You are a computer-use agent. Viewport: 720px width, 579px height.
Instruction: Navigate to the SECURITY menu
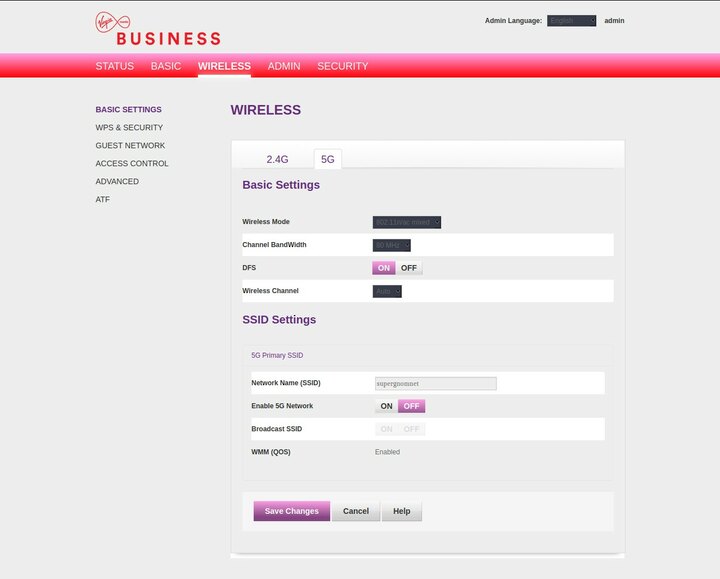[x=343, y=66]
